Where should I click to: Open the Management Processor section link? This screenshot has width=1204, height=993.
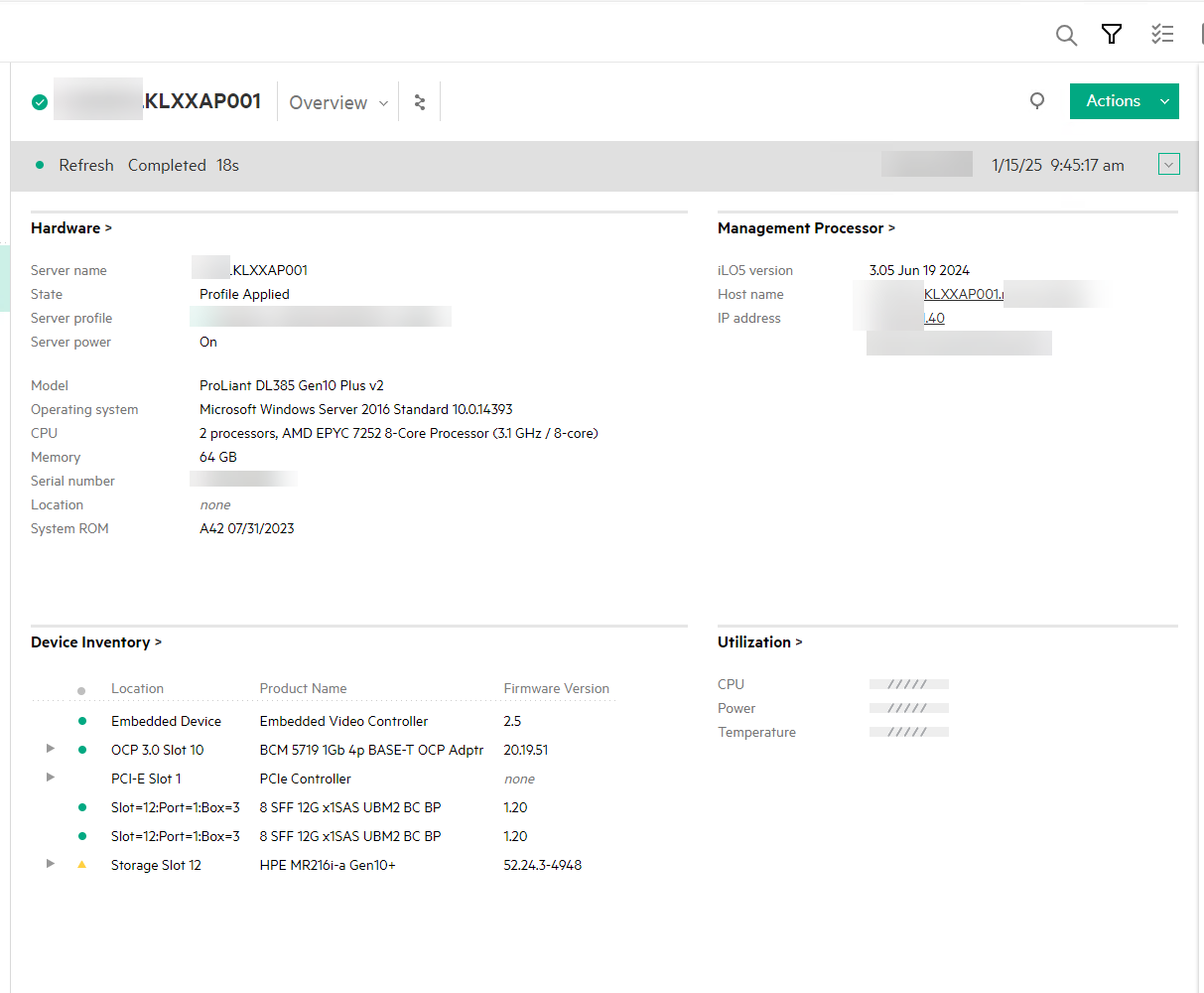coord(806,227)
